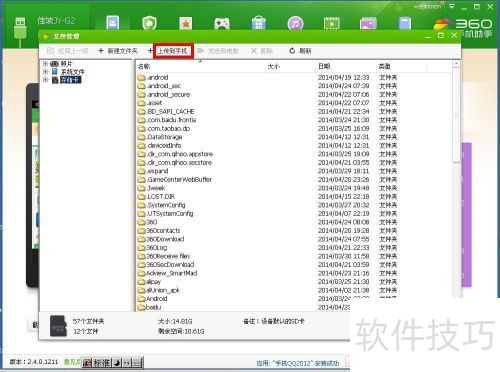
Task: Click the folder icon of LOST.DIR
Action: [x=142, y=197]
